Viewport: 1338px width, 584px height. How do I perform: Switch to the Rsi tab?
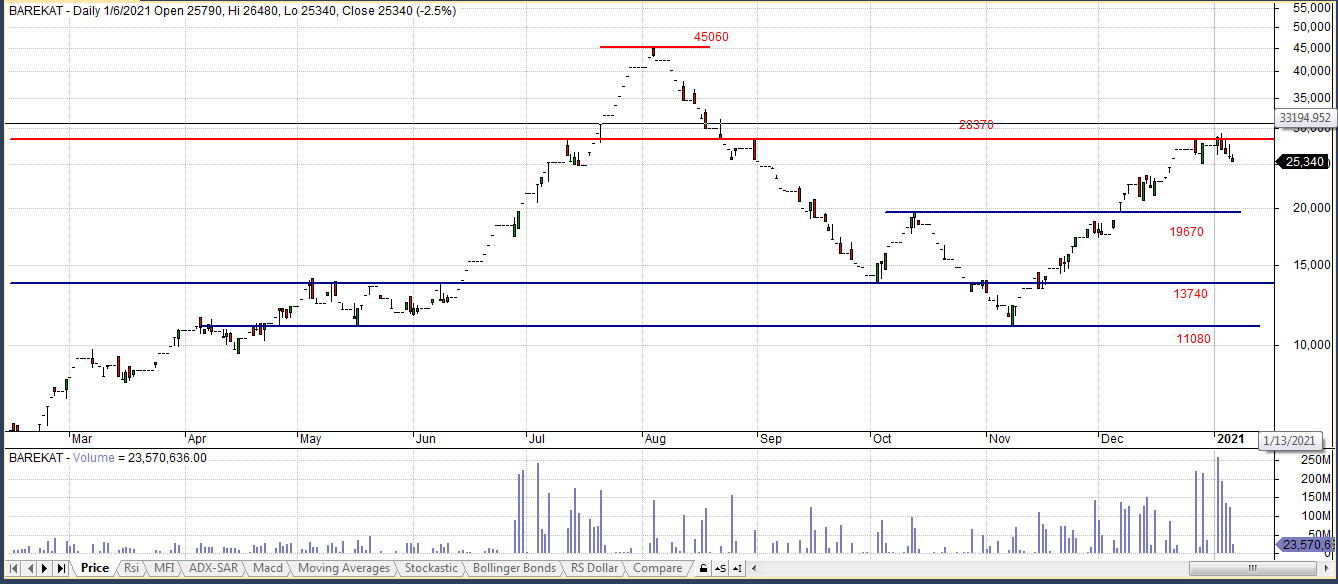tap(131, 568)
